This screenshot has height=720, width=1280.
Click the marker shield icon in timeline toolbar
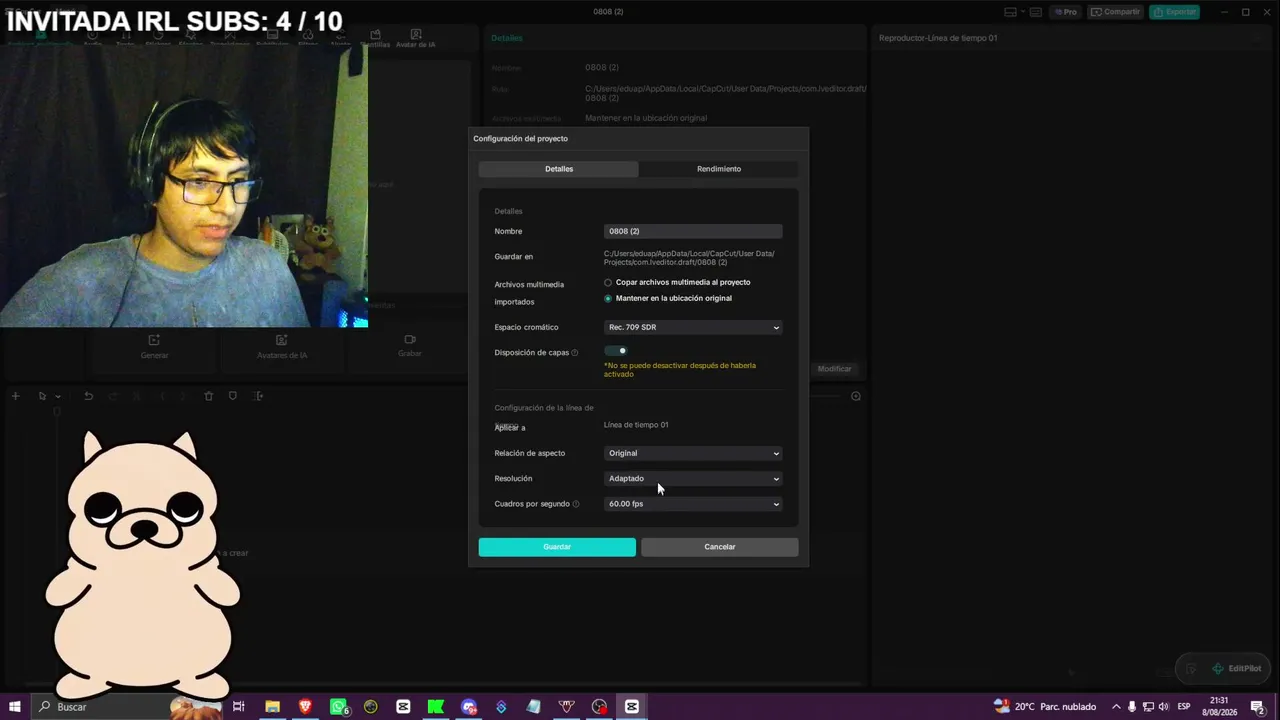pyautogui.click(x=233, y=396)
